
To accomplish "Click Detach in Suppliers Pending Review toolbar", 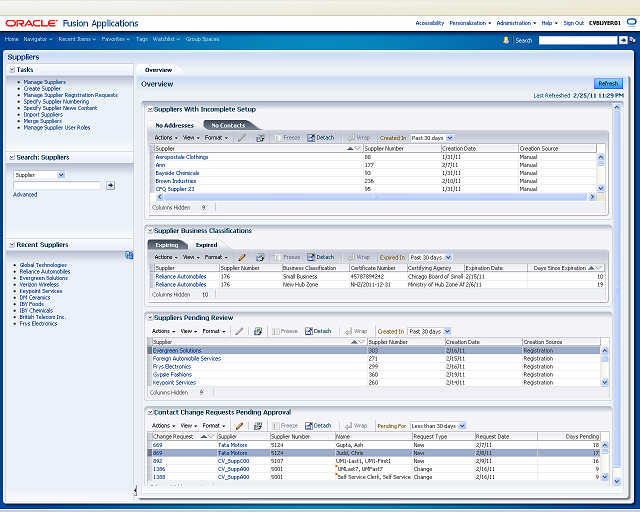I will pyautogui.click(x=318, y=331).
